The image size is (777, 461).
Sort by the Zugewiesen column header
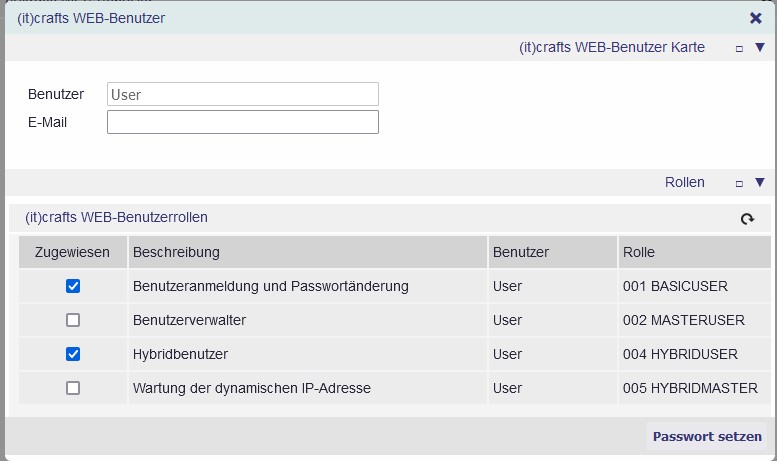point(73,252)
